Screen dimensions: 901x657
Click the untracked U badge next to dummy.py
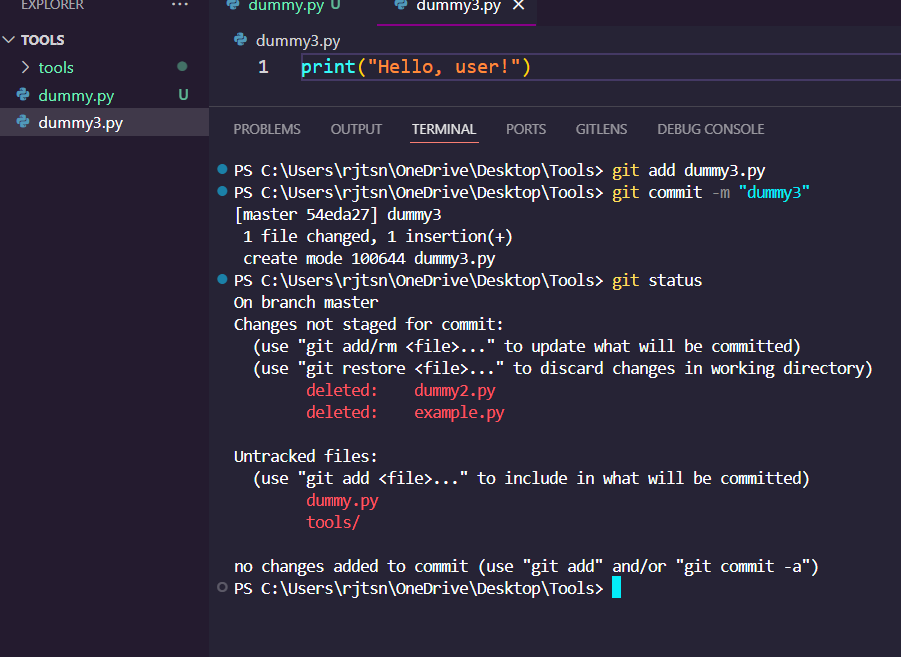coord(183,96)
